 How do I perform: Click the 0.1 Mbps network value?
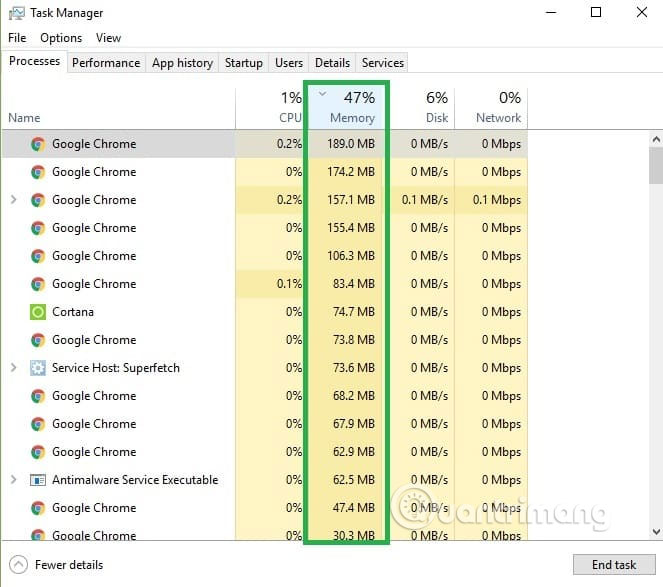tap(497, 200)
